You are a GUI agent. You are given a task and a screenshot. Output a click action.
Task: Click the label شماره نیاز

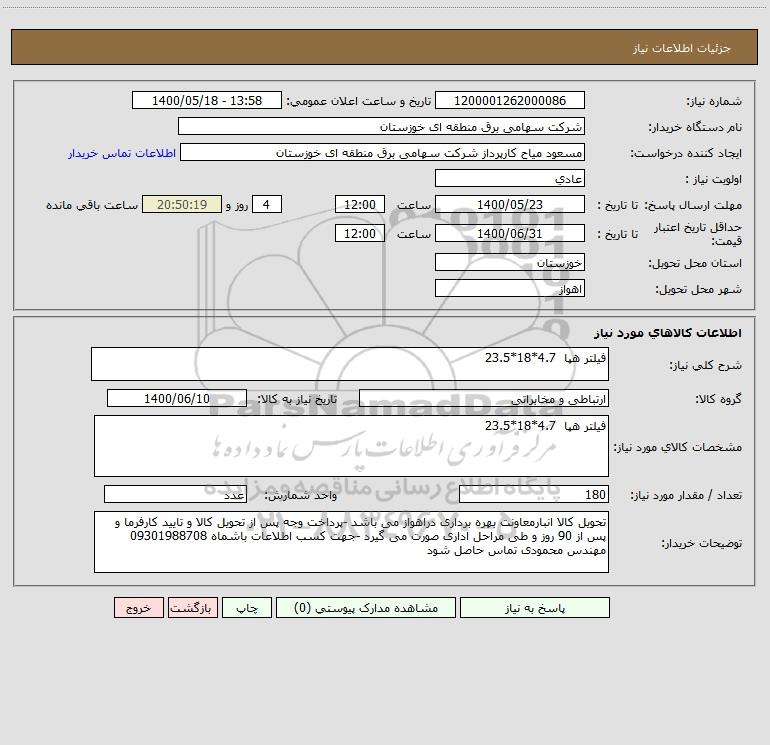click(x=714, y=102)
